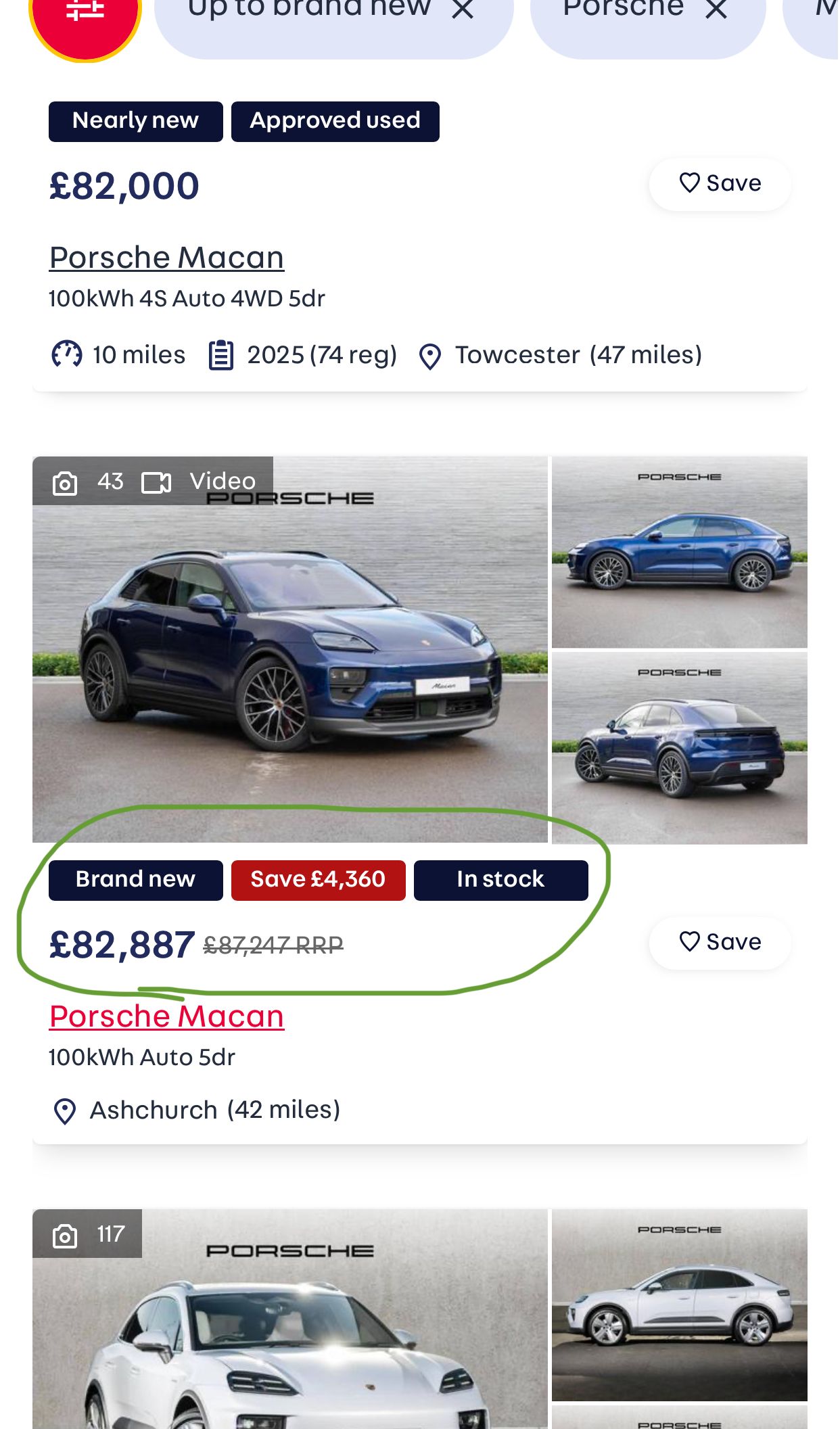
Task: Remove the 'Up to brand new' filter
Action: click(x=463, y=9)
